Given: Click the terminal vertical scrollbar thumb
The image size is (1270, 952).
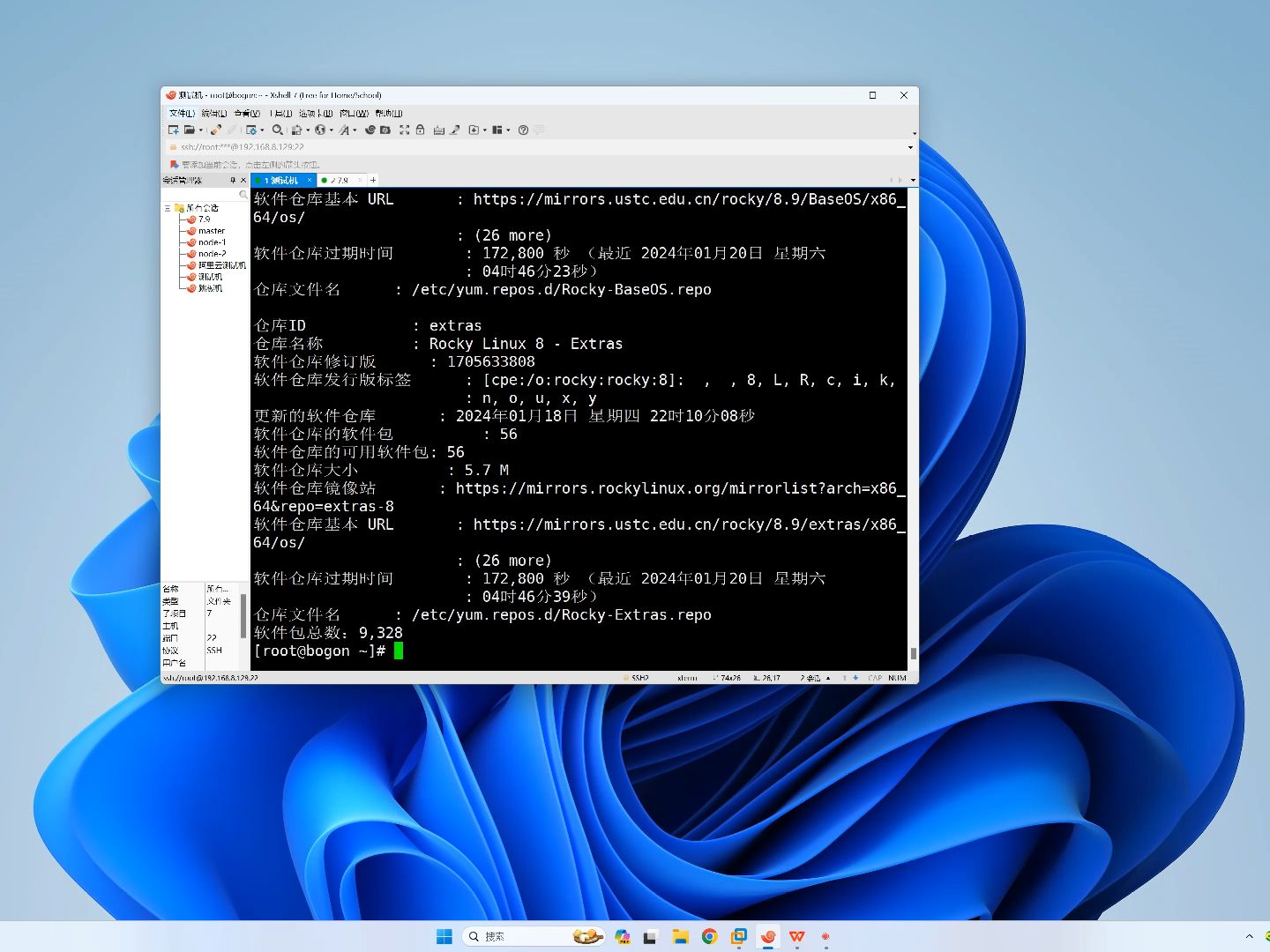Looking at the screenshot, I should pyautogui.click(x=913, y=653).
